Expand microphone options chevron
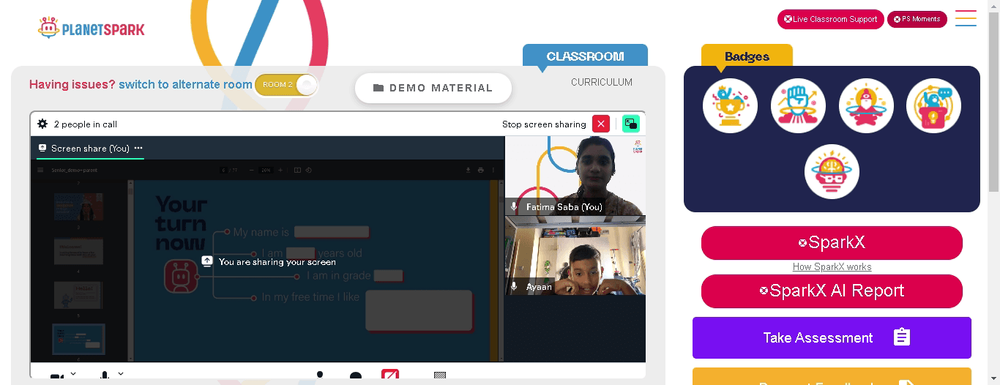This screenshot has width=1000, height=385. tap(120, 374)
